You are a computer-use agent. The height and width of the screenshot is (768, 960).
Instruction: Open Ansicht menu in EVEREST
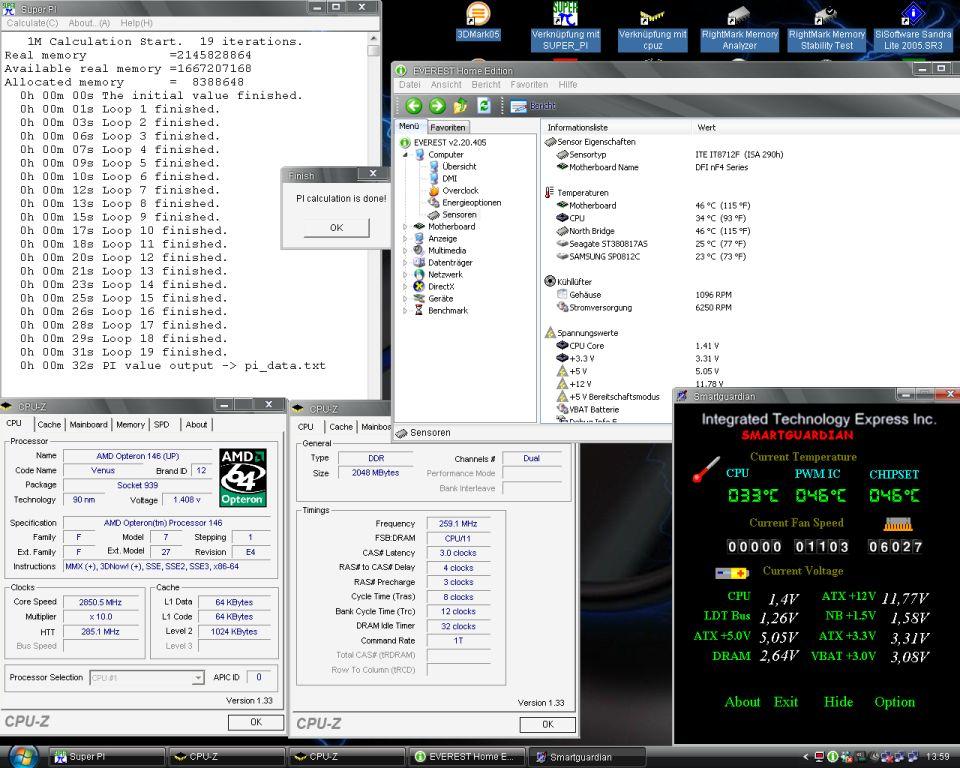(446, 85)
